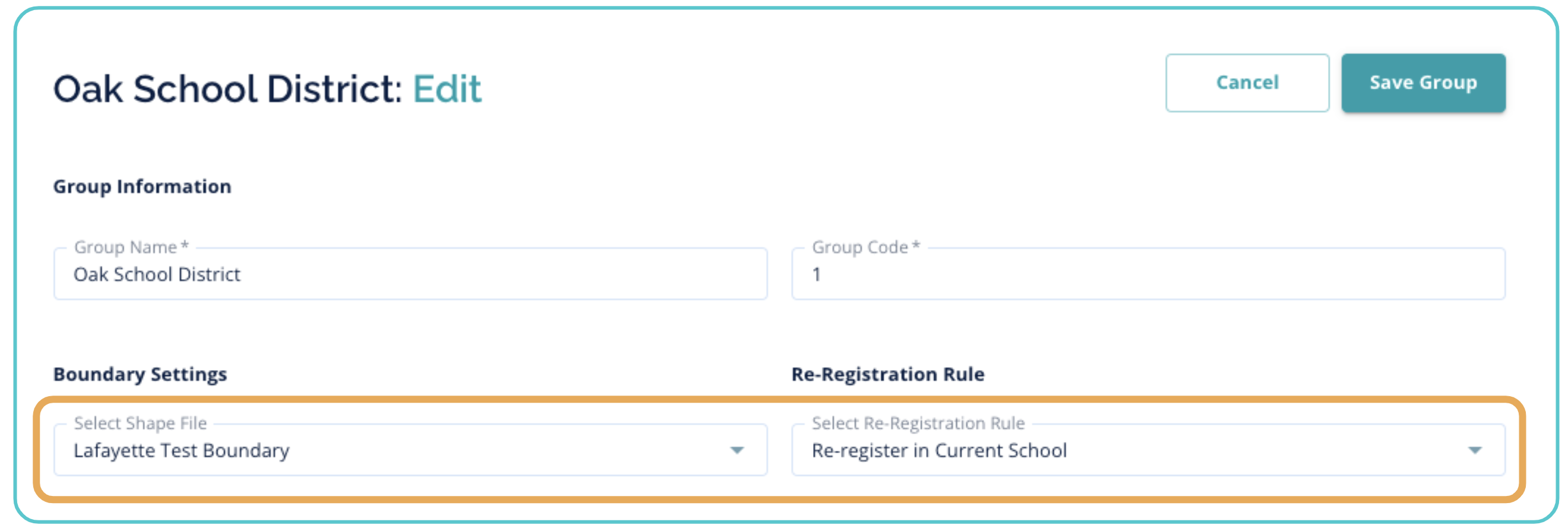Click the Group Information section heading
The image size is (1568, 531).
pyautogui.click(x=143, y=187)
